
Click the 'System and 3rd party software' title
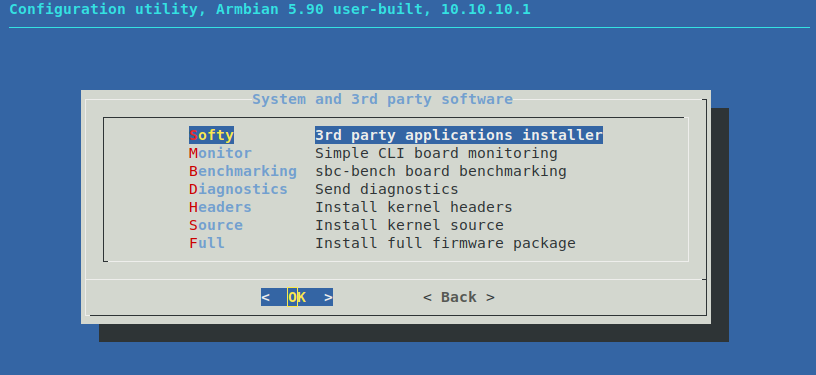tap(382, 99)
